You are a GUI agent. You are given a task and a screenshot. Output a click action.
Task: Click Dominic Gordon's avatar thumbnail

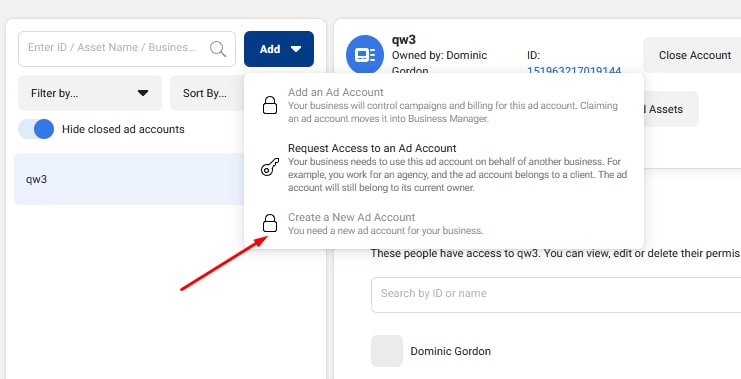(387, 351)
